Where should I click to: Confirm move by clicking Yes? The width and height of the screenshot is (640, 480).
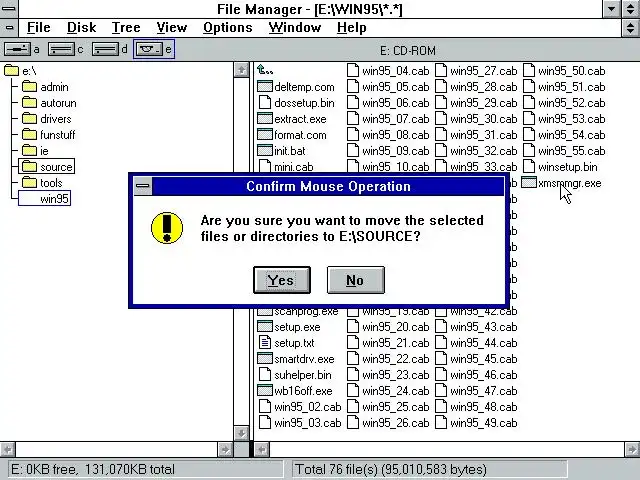tap(282, 280)
